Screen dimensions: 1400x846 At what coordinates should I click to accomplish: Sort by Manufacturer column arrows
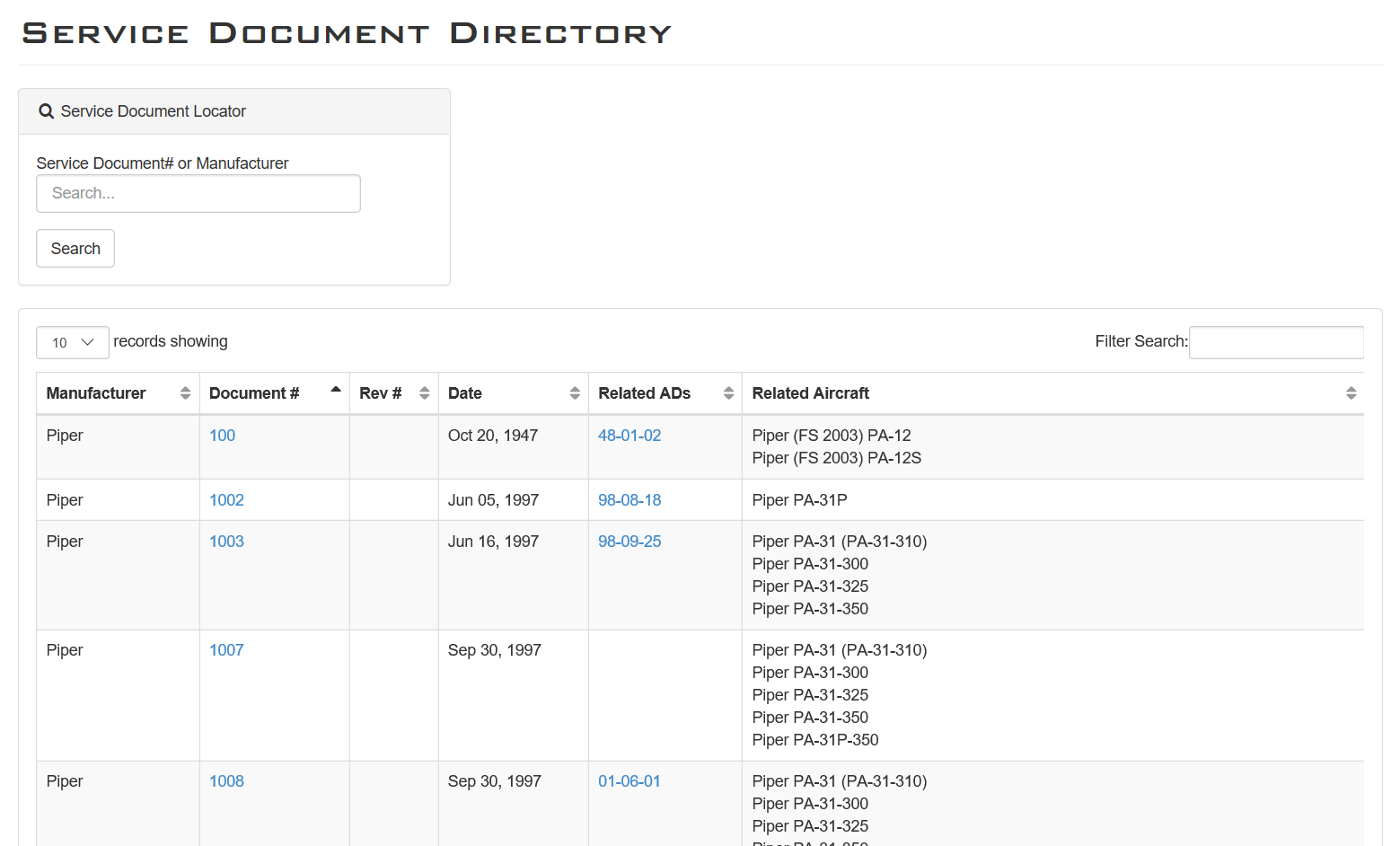point(185,393)
